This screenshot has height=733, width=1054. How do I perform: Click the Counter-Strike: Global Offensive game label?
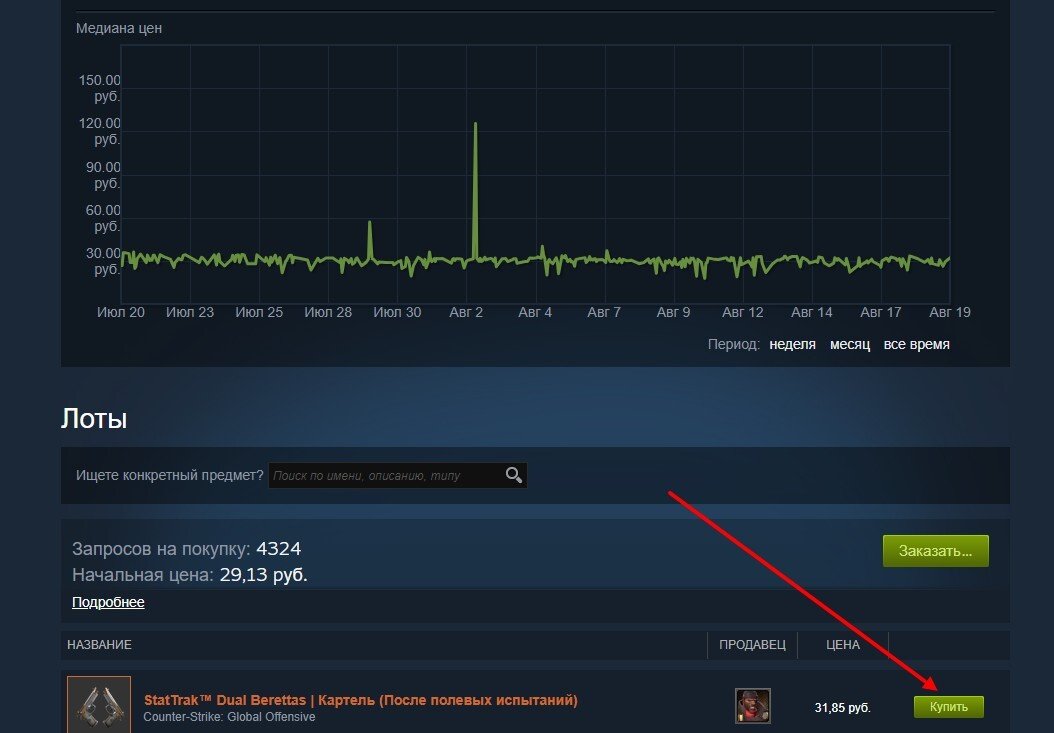[x=229, y=717]
